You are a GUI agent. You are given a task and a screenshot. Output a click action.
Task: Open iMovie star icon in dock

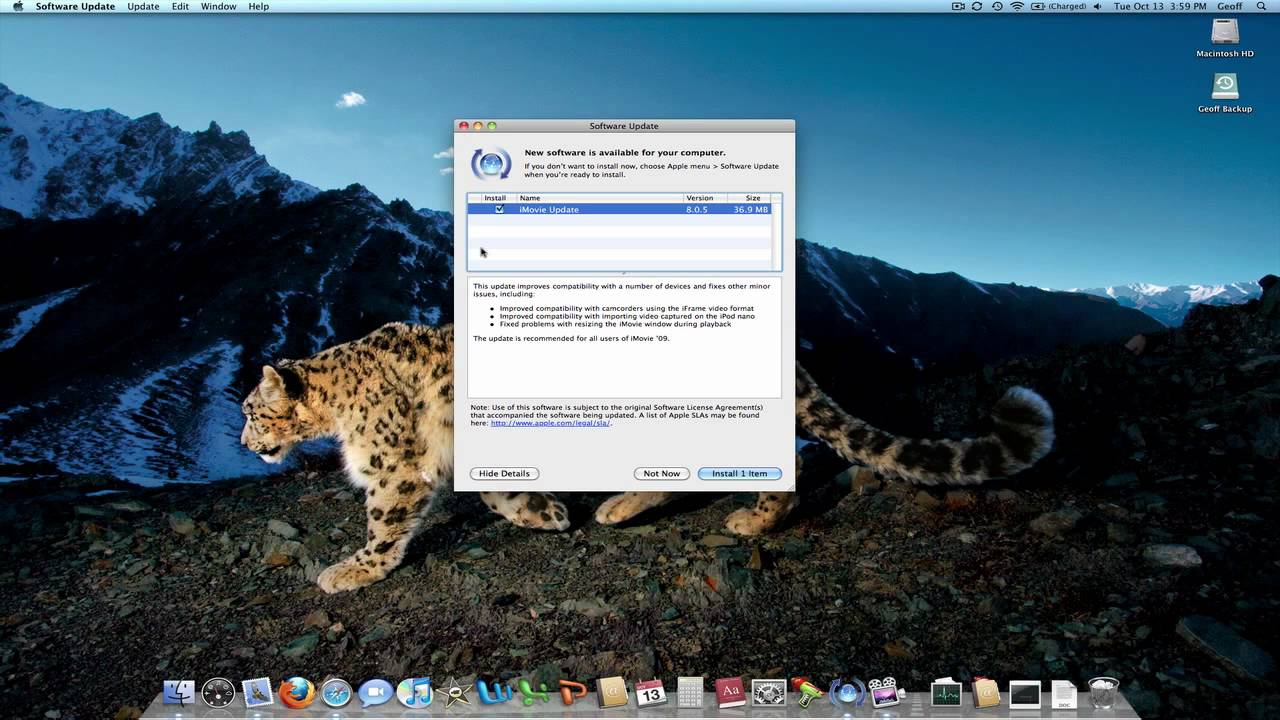(x=454, y=692)
